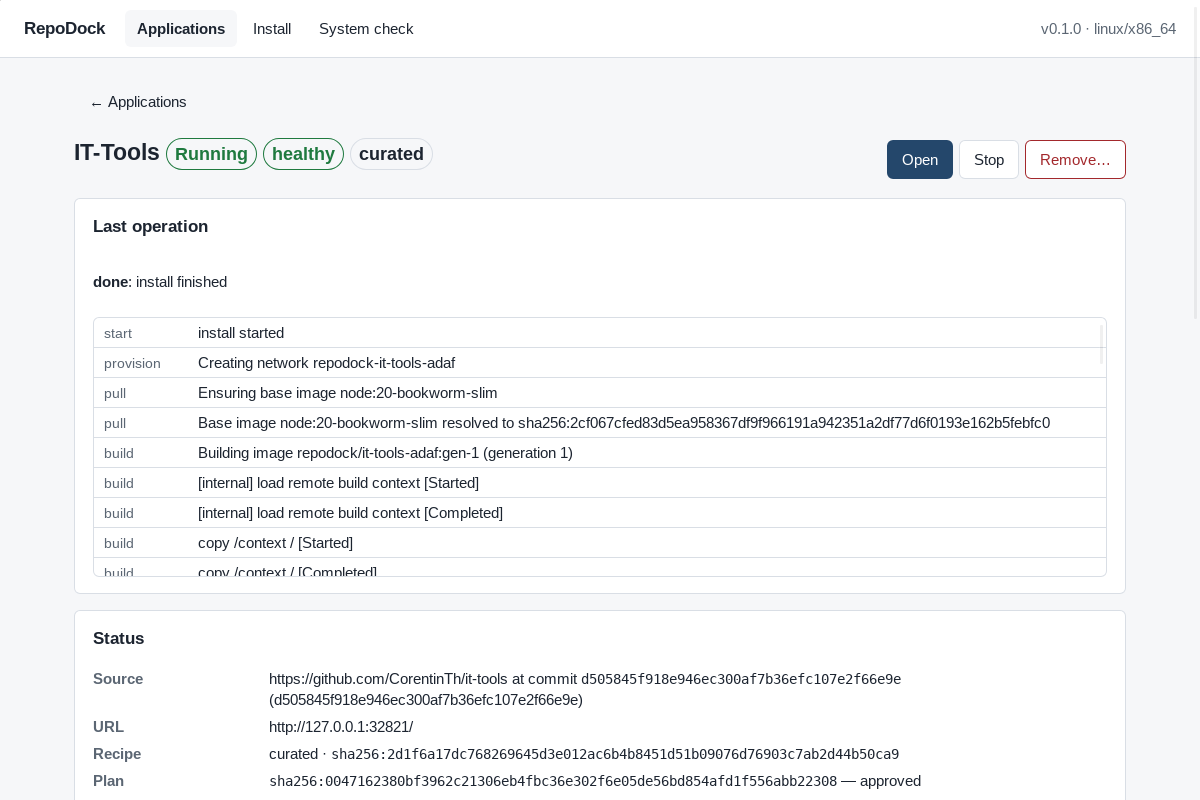Click the Plan field label

click(109, 781)
